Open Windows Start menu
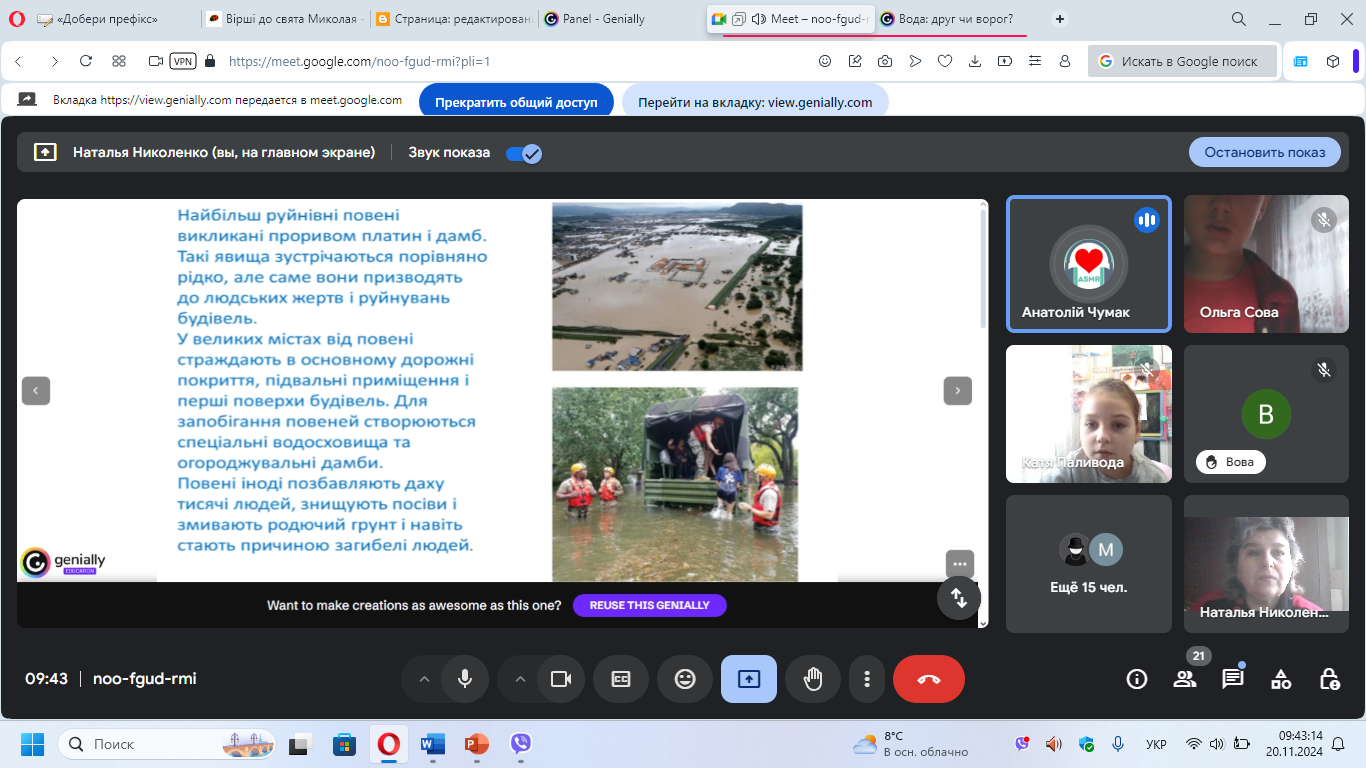 (33, 744)
